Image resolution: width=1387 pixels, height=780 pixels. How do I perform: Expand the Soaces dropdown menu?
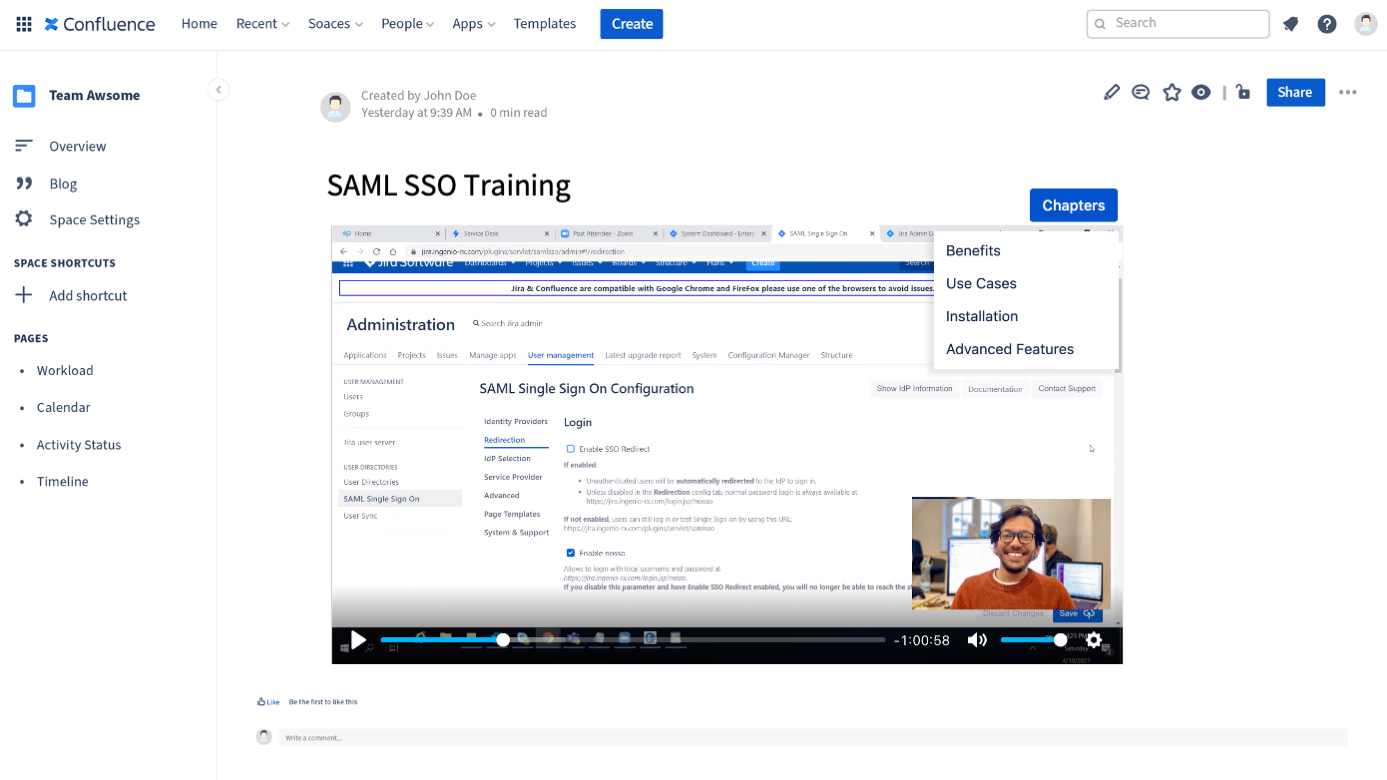pos(336,24)
